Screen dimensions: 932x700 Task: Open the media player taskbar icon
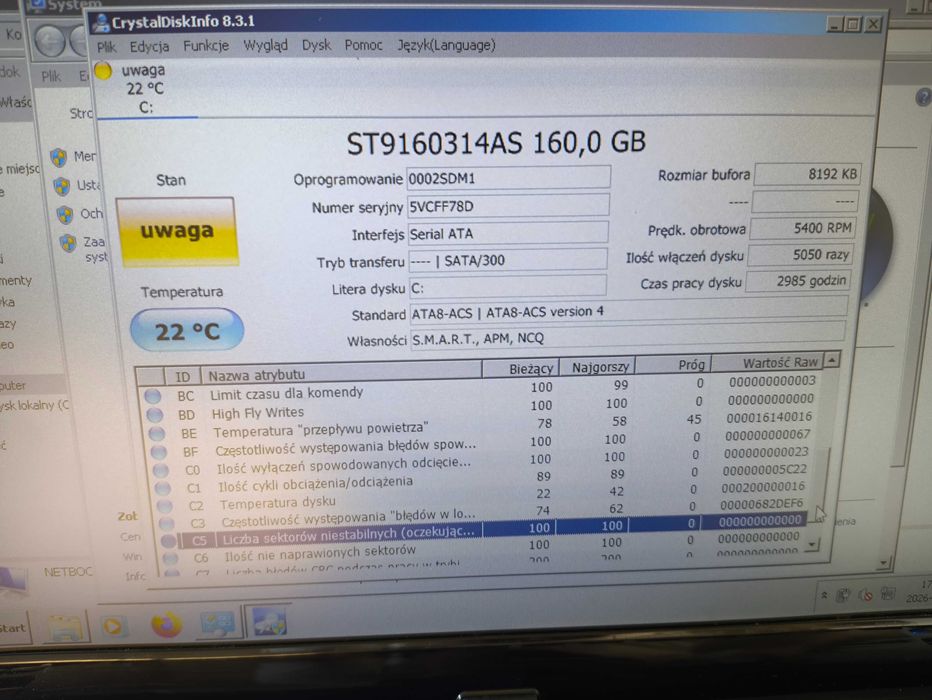112,626
